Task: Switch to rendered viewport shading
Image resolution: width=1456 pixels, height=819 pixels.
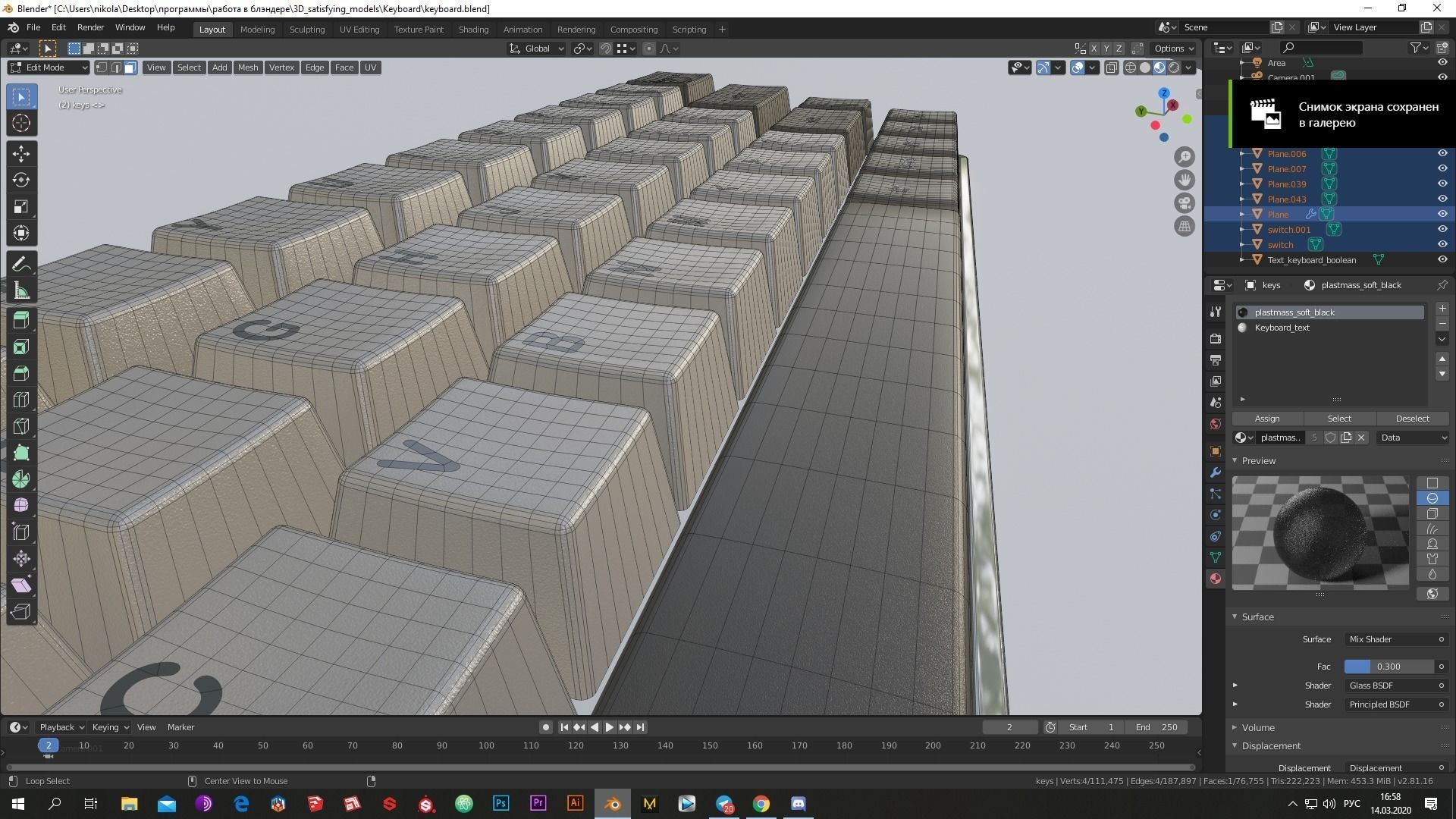Action: point(1174,67)
